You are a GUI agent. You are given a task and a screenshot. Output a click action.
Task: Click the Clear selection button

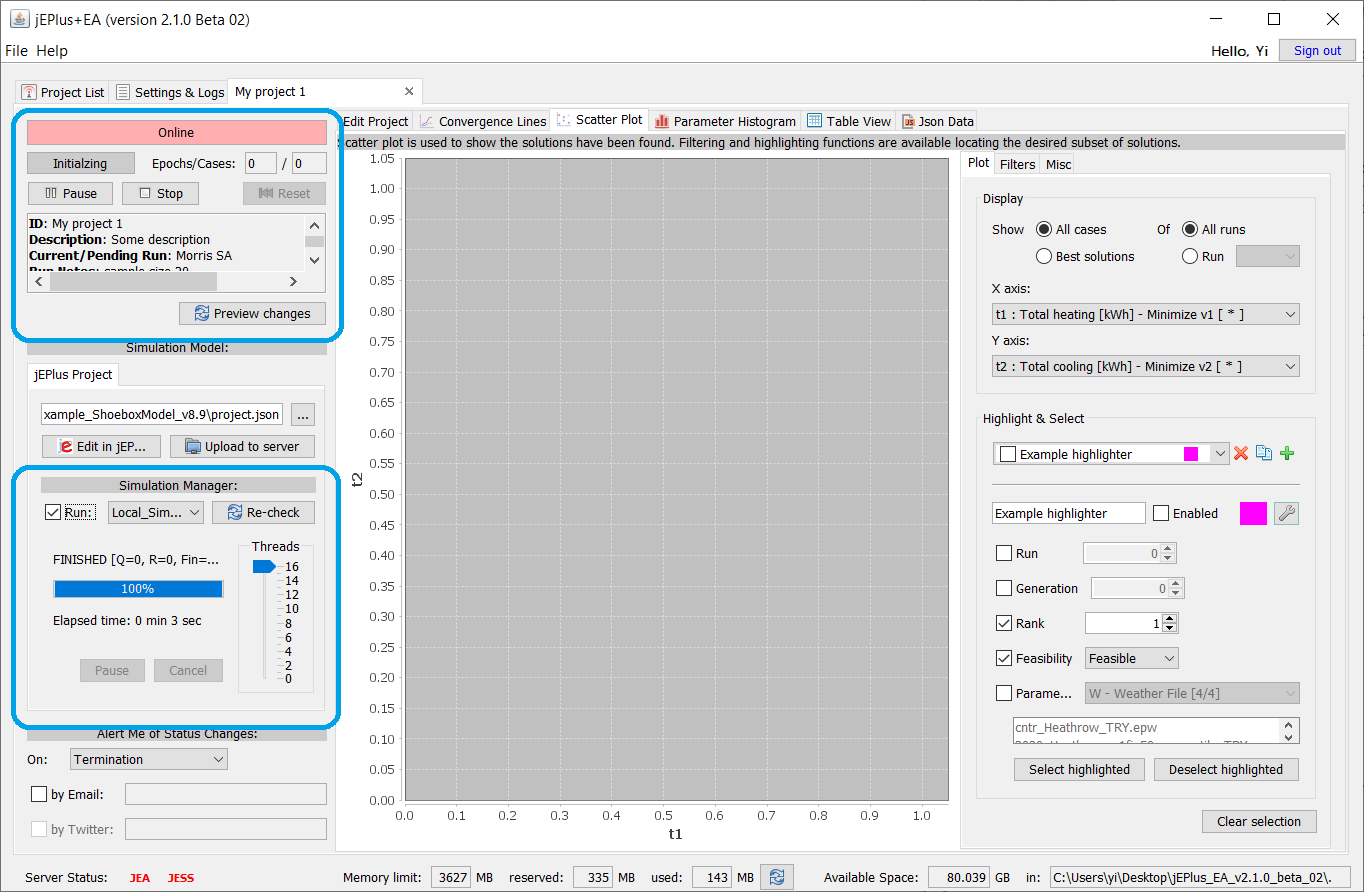(1259, 821)
